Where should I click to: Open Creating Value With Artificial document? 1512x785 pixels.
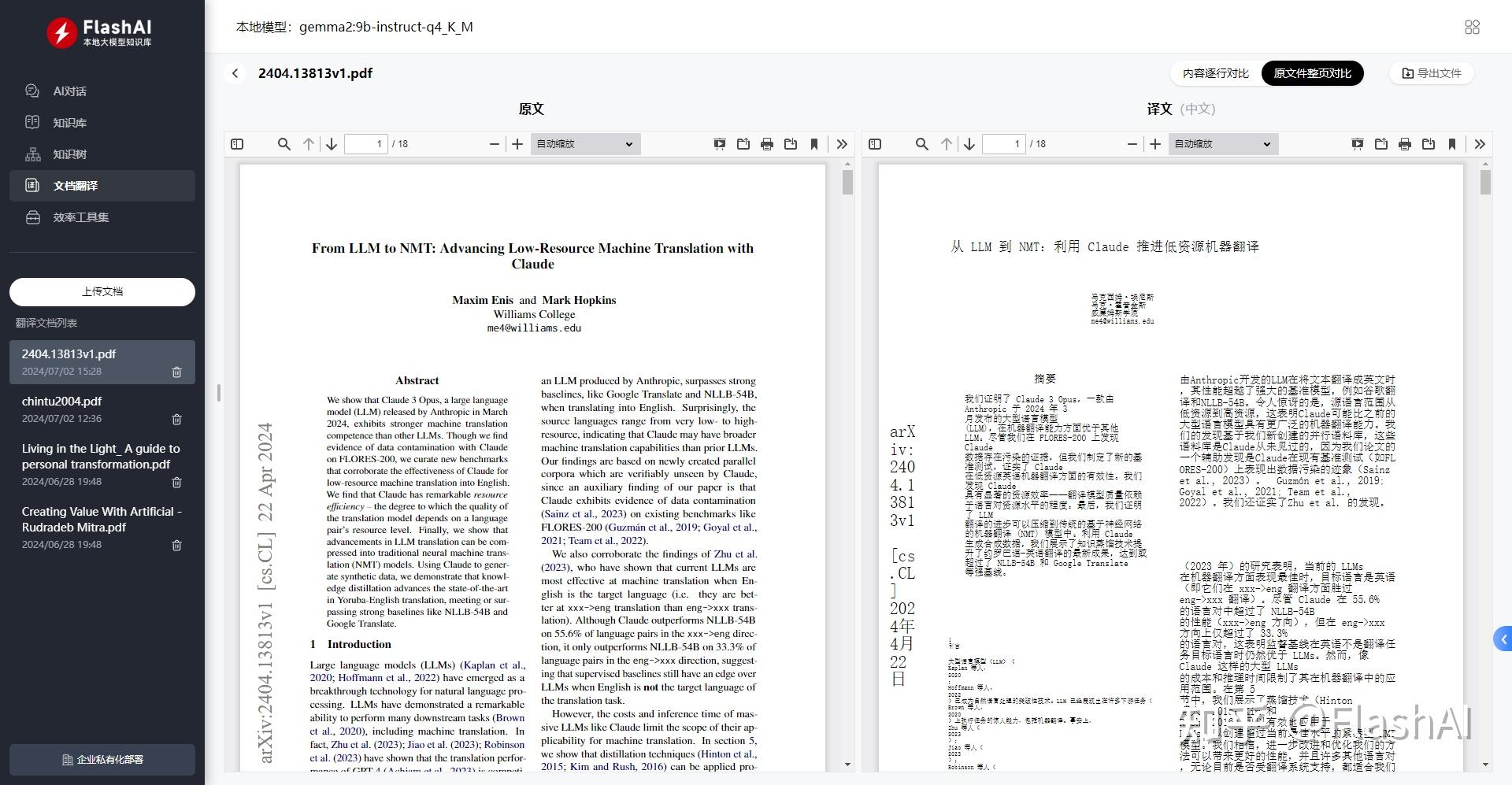tap(102, 528)
